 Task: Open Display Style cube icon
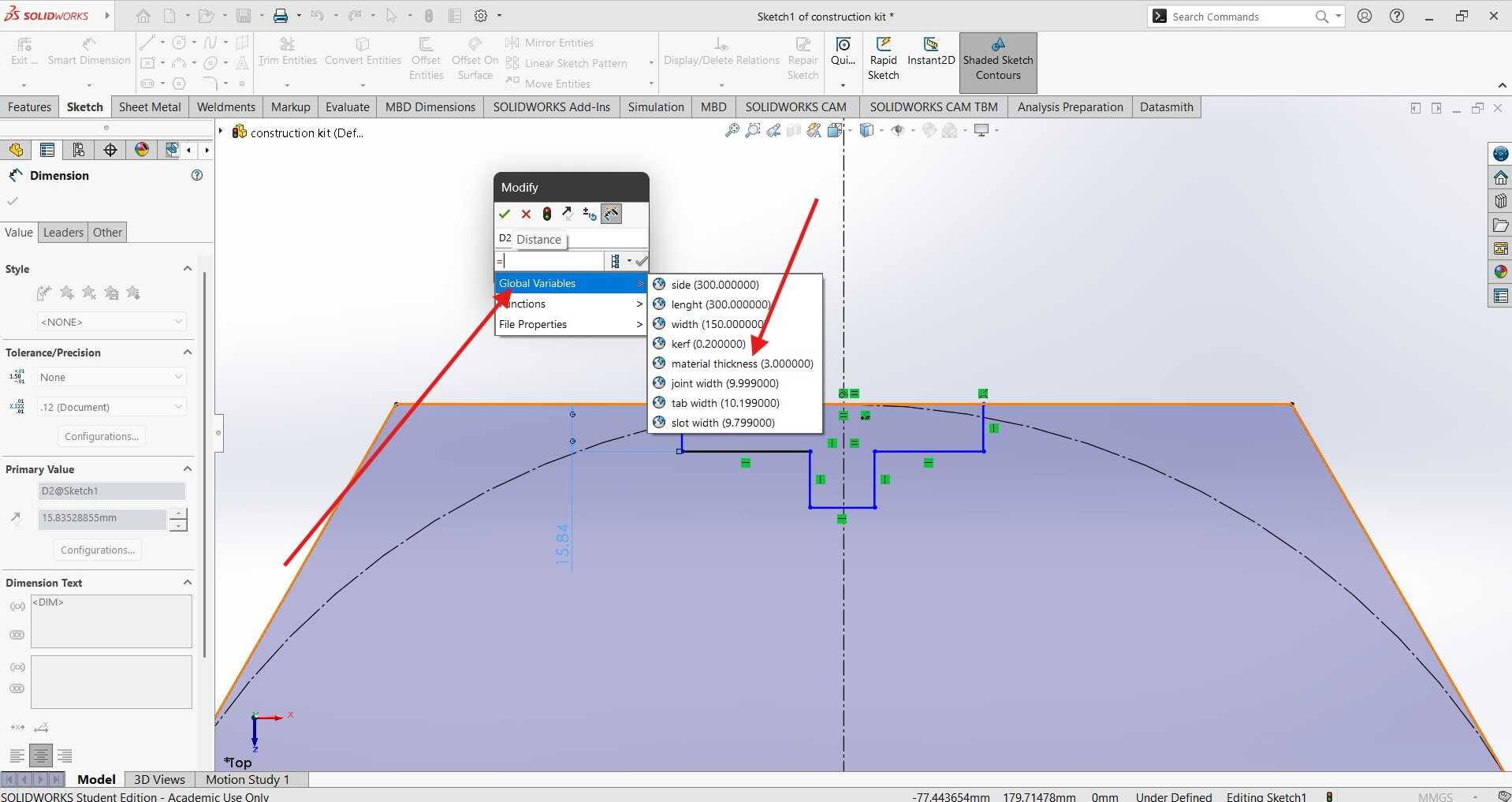(x=866, y=131)
